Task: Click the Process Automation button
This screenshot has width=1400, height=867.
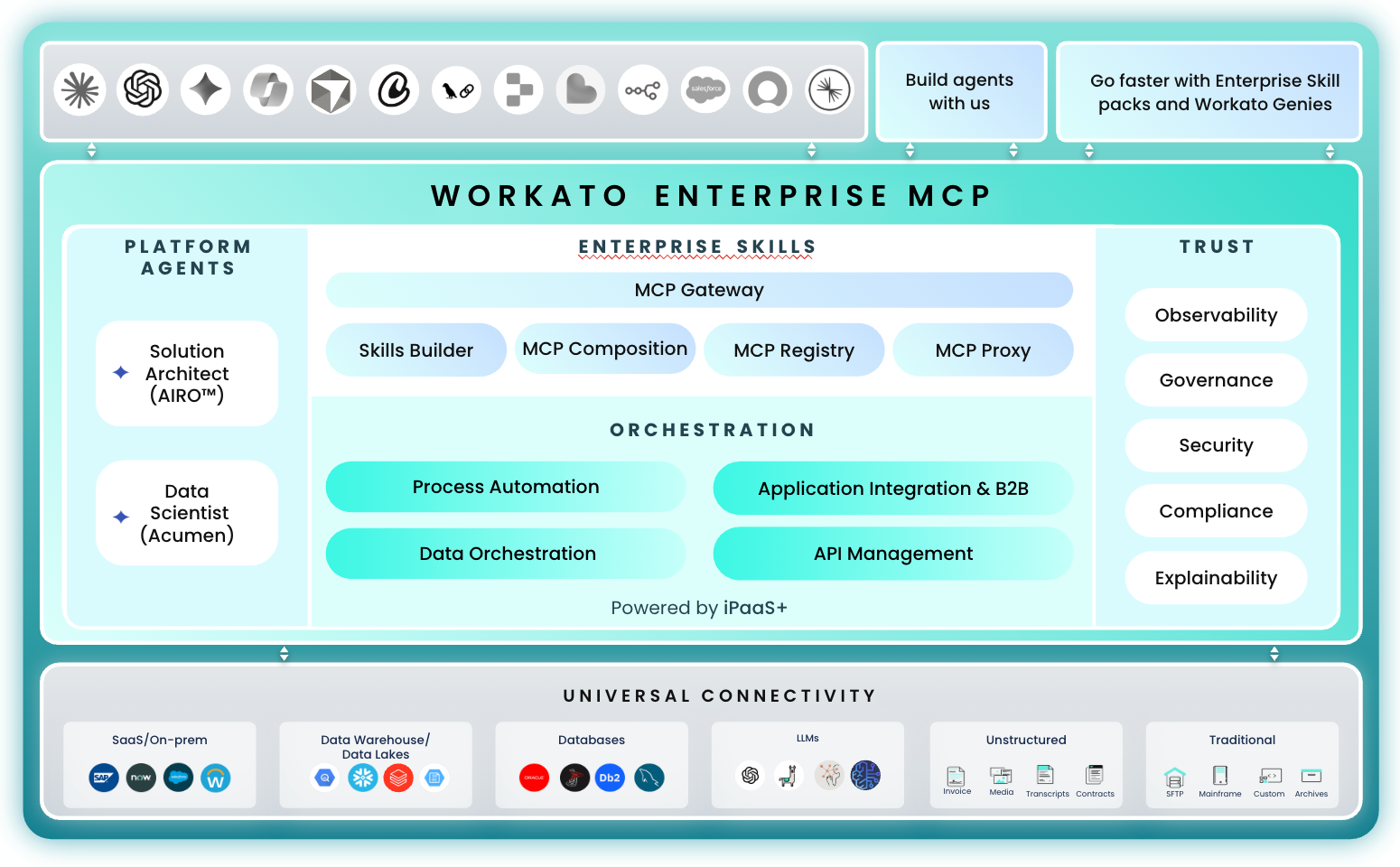Action: click(506, 487)
